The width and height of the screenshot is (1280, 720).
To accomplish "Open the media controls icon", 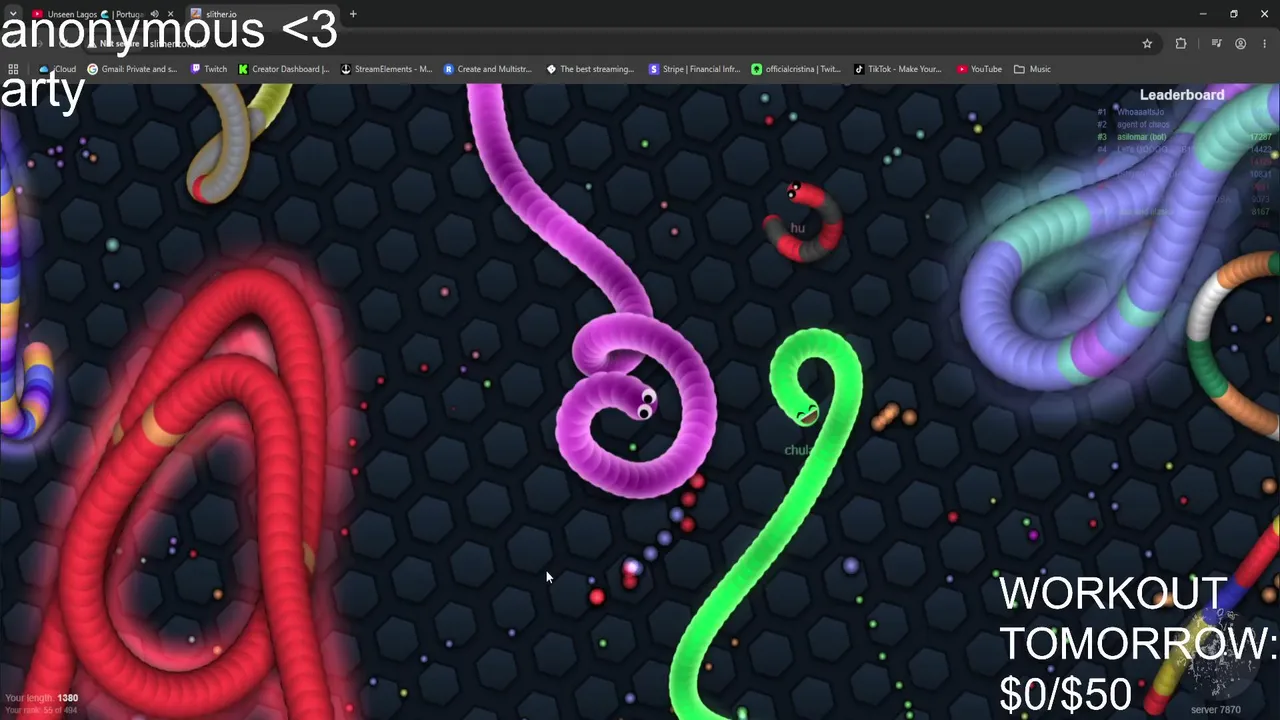I will 1216,43.
